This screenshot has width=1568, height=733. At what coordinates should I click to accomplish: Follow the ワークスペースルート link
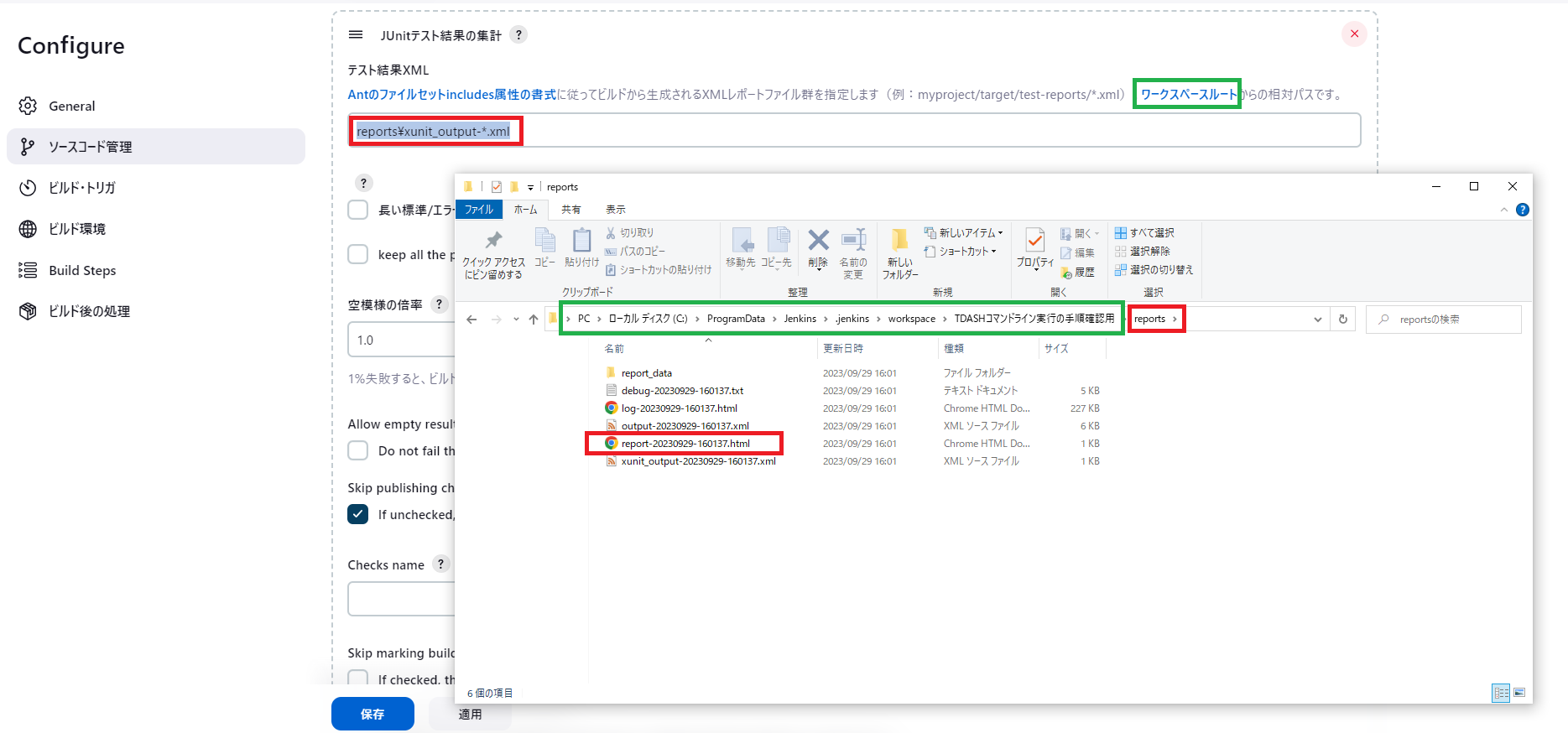1187,94
